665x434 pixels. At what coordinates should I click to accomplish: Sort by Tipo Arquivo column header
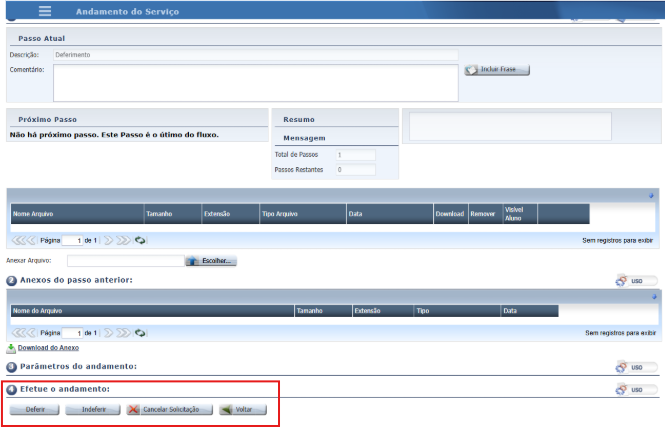pyautogui.click(x=281, y=214)
